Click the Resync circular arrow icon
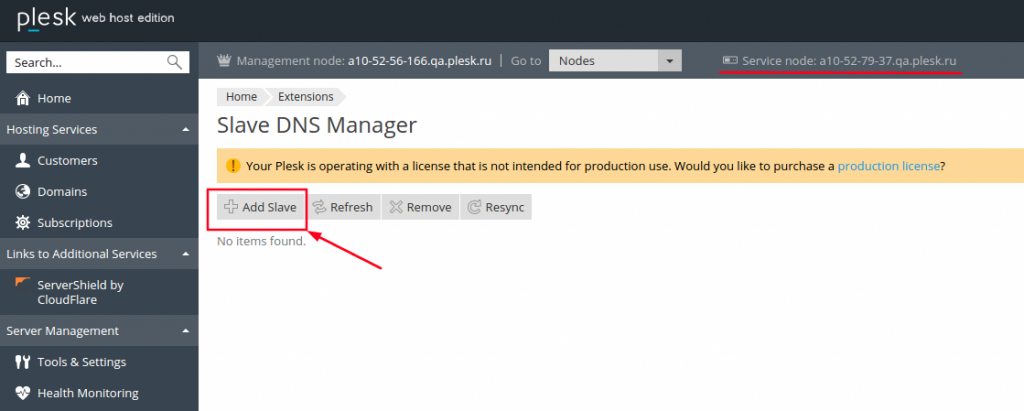The width and height of the screenshot is (1024, 411). (x=474, y=207)
